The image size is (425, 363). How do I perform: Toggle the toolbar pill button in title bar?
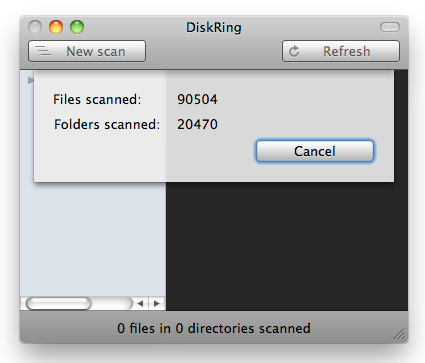(x=390, y=27)
